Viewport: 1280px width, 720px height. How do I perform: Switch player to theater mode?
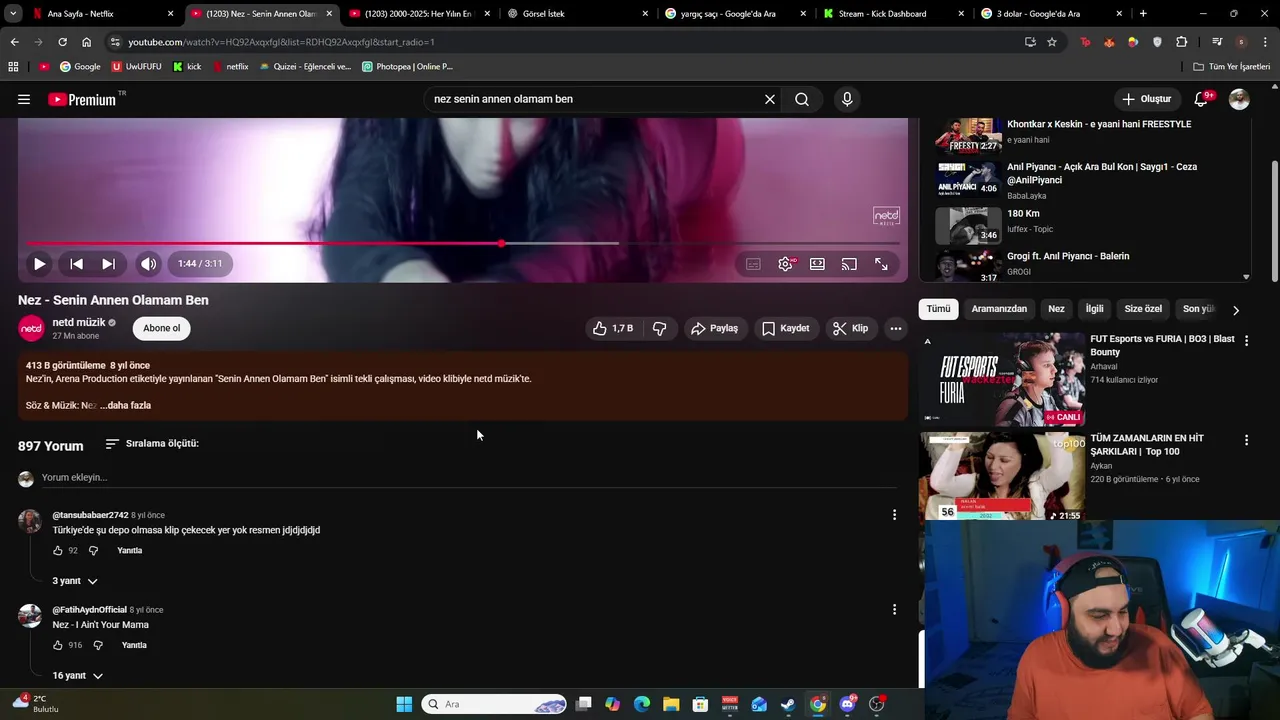[817, 264]
